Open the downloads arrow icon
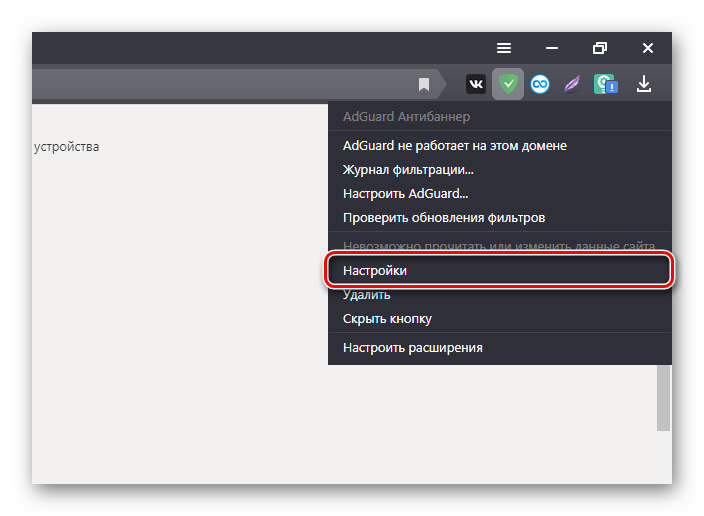The height and width of the screenshot is (516, 704). pyautogui.click(x=644, y=84)
